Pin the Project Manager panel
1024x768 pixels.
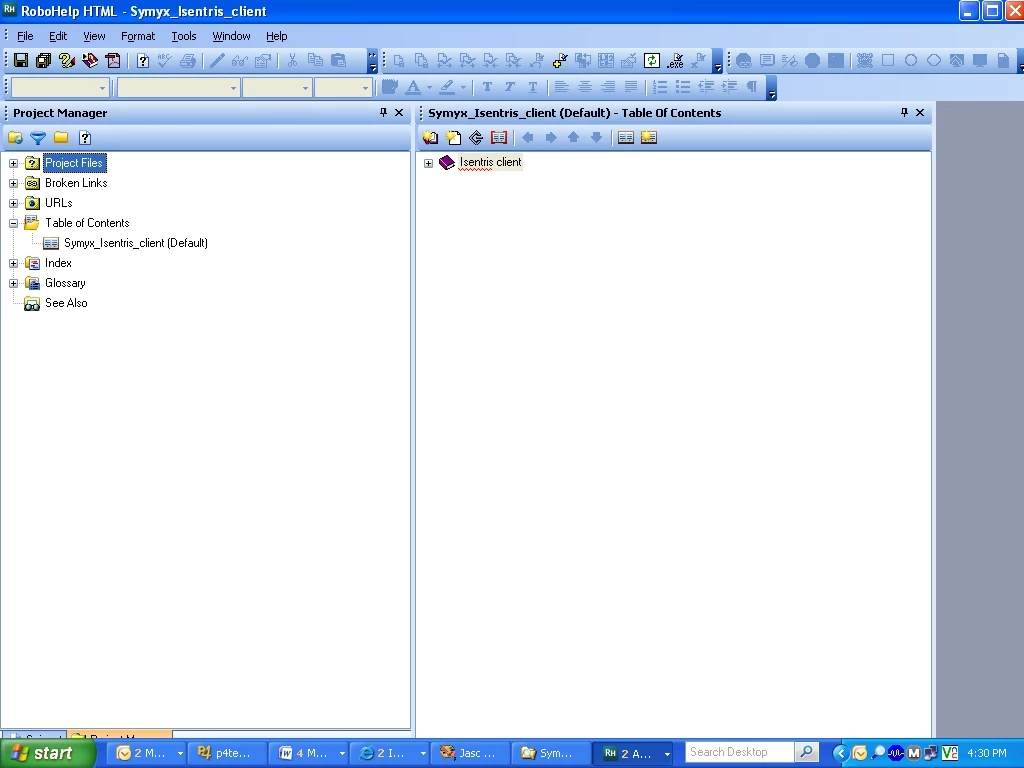(383, 112)
